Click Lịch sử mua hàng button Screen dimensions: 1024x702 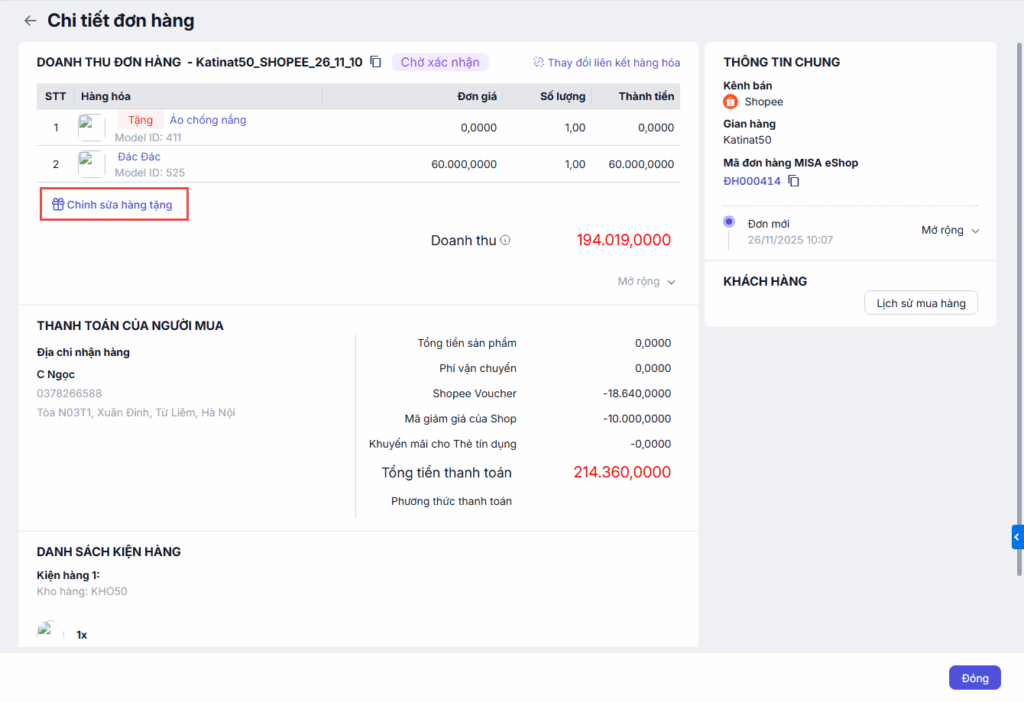pyautogui.click(x=920, y=303)
